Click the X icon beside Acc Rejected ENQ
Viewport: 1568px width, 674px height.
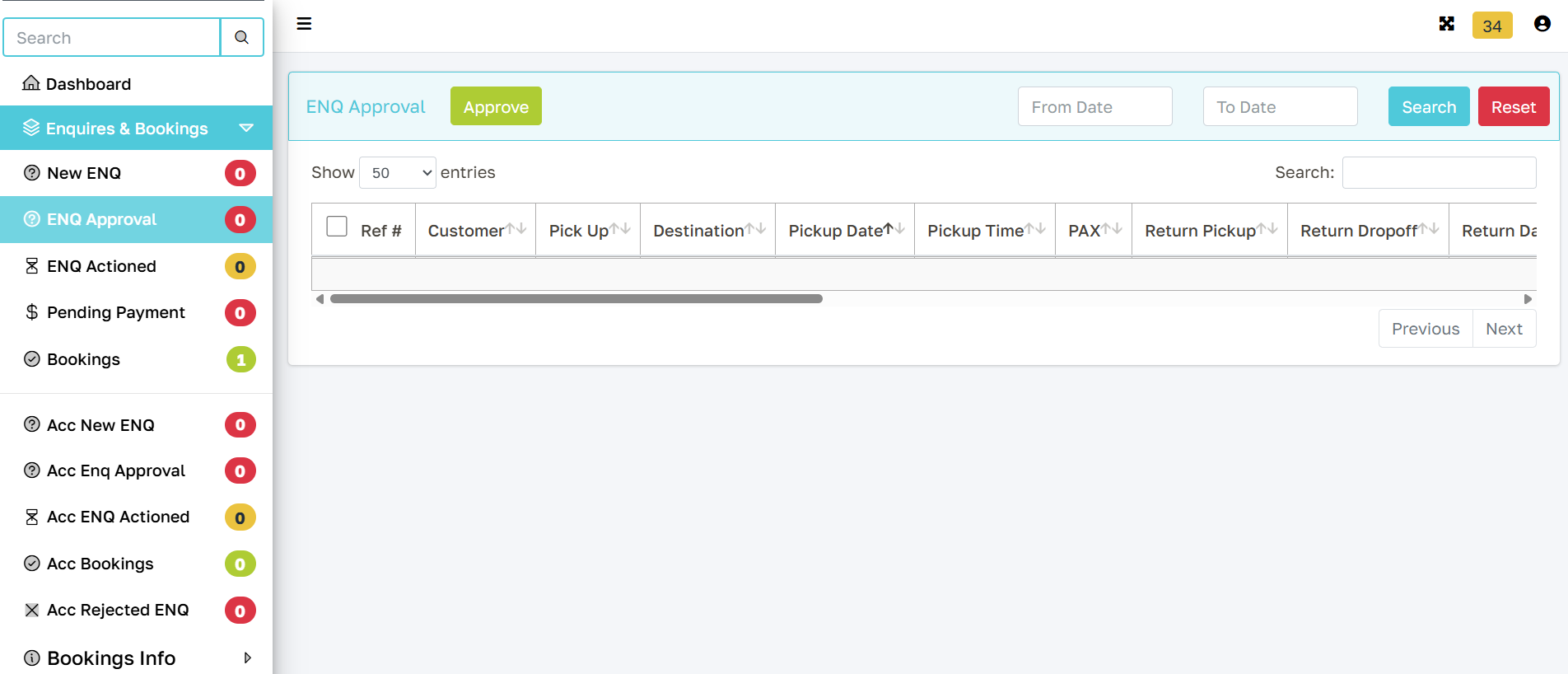32,610
